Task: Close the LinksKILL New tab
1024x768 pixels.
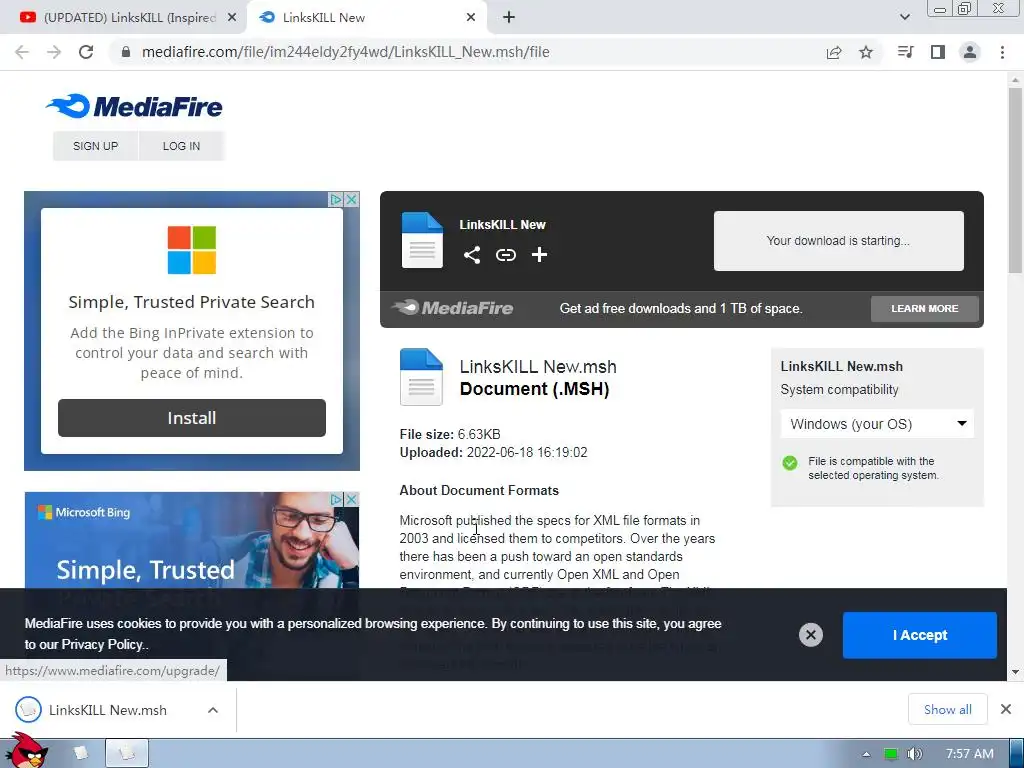Action: pyautogui.click(x=471, y=18)
